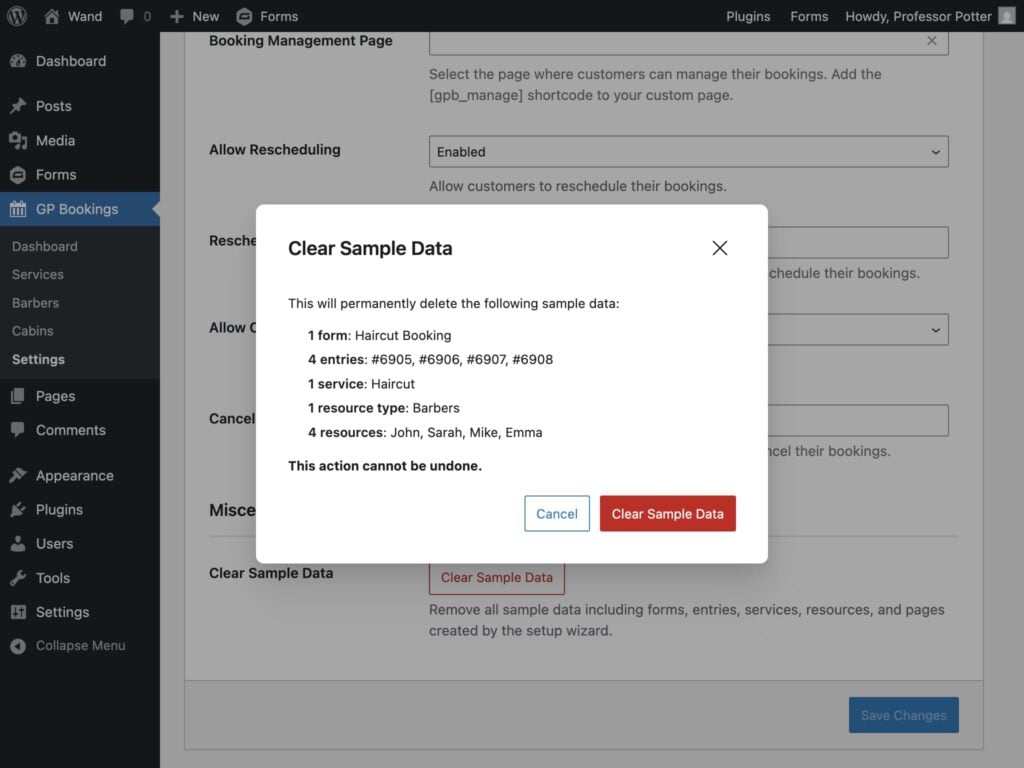
Task: Click the Collapse Menu arrow icon
Action: (18, 646)
